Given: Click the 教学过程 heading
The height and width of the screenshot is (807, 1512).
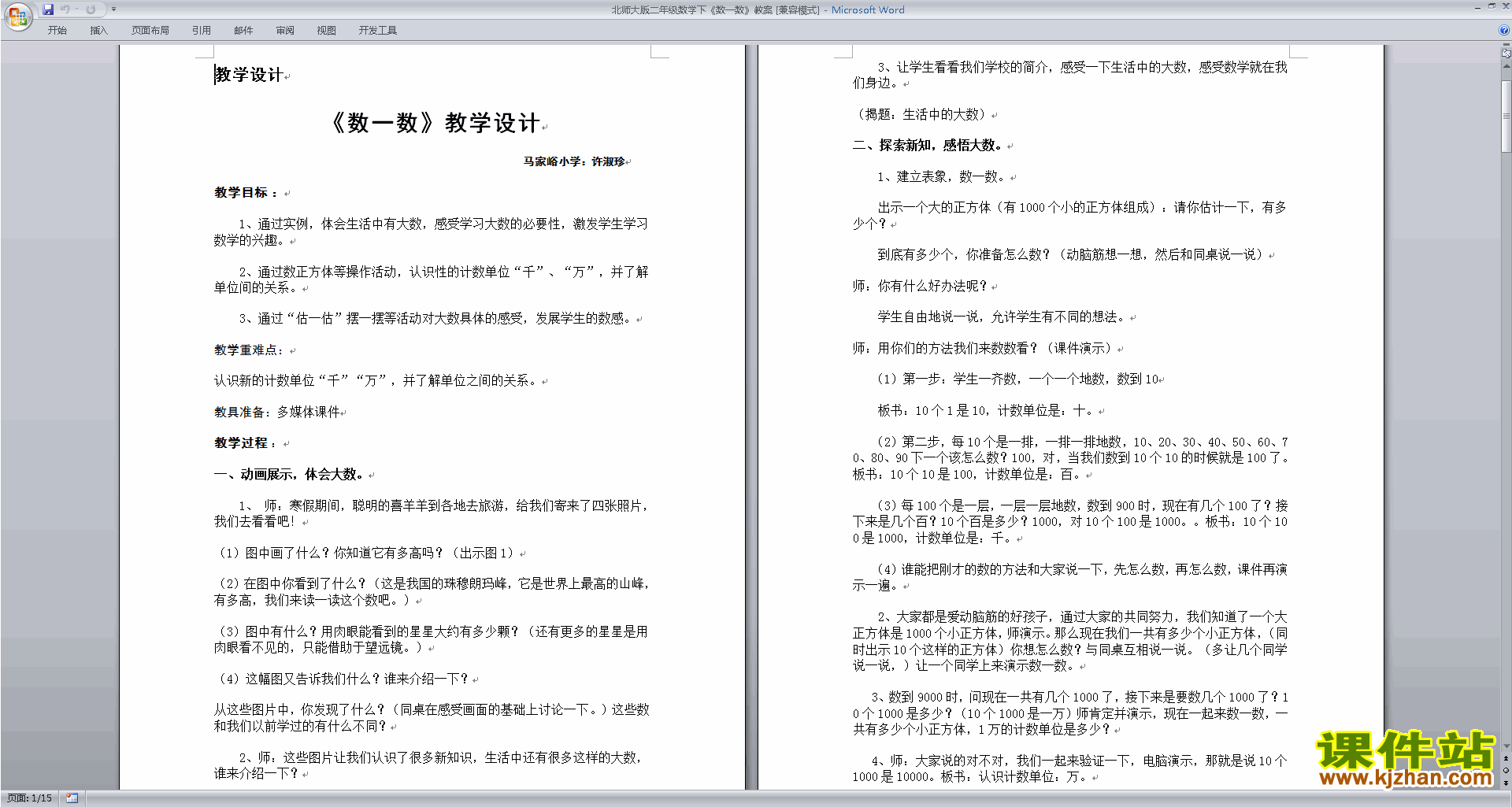Looking at the screenshot, I should pyautogui.click(x=245, y=443).
